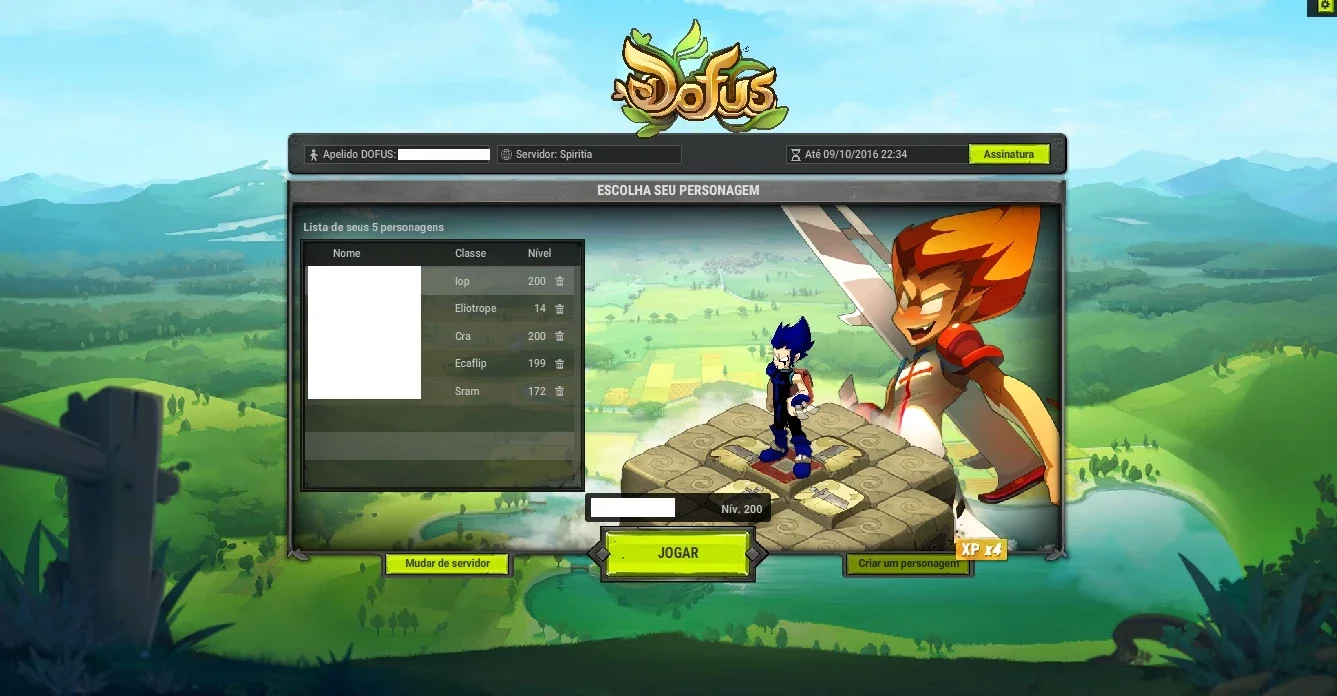The image size is (1337, 696).
Task: Select the Eliotrope level 14 row
Action: (x=440, y=309)
